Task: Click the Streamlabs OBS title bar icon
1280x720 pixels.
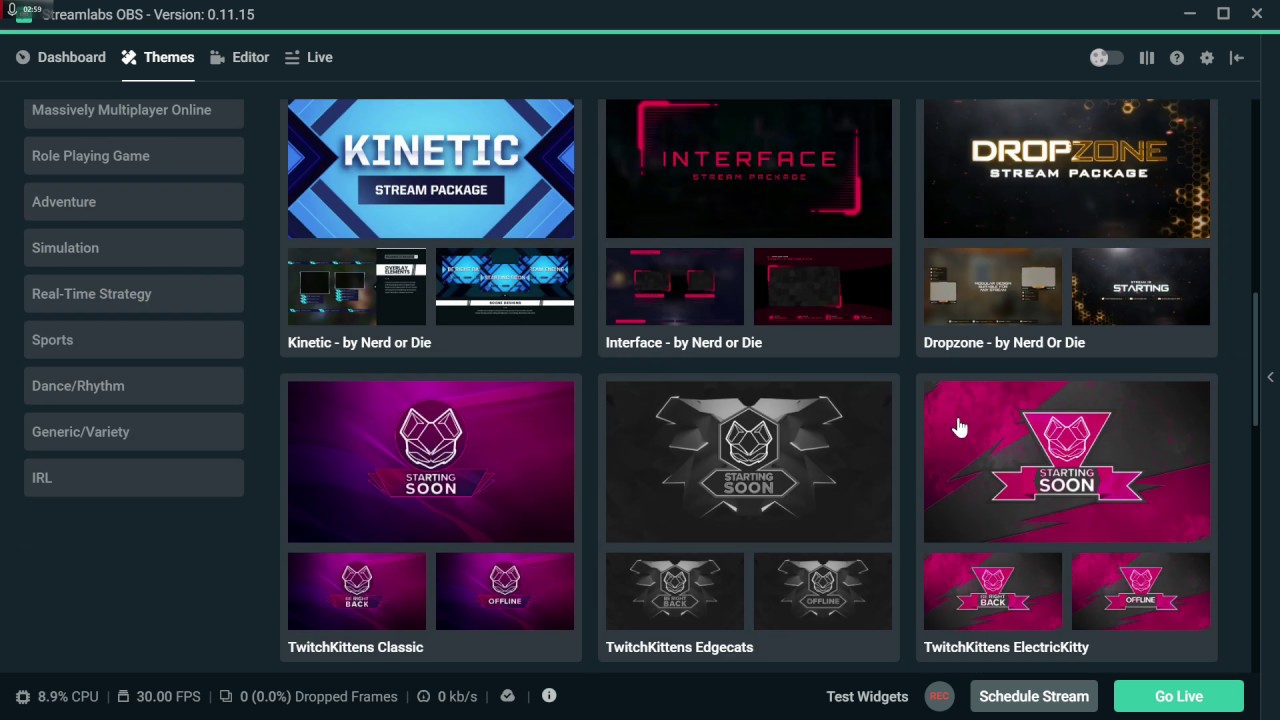Action: point(23,16)
